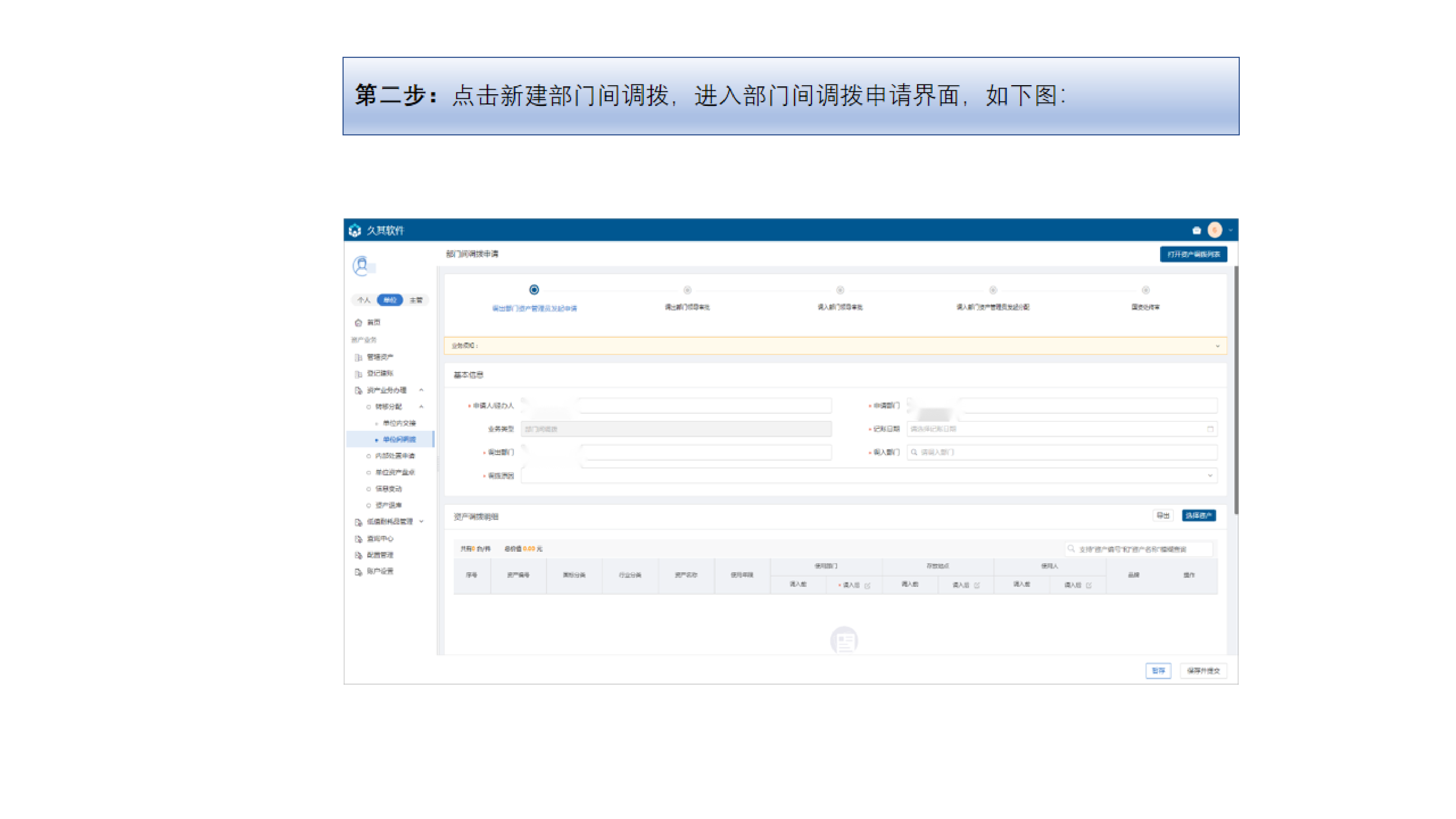Image resolution: width=1456 pixels, height=819 pixels.
Task: Click the edit icon beside 存放地点 调入后
Action: click(977, 586)
